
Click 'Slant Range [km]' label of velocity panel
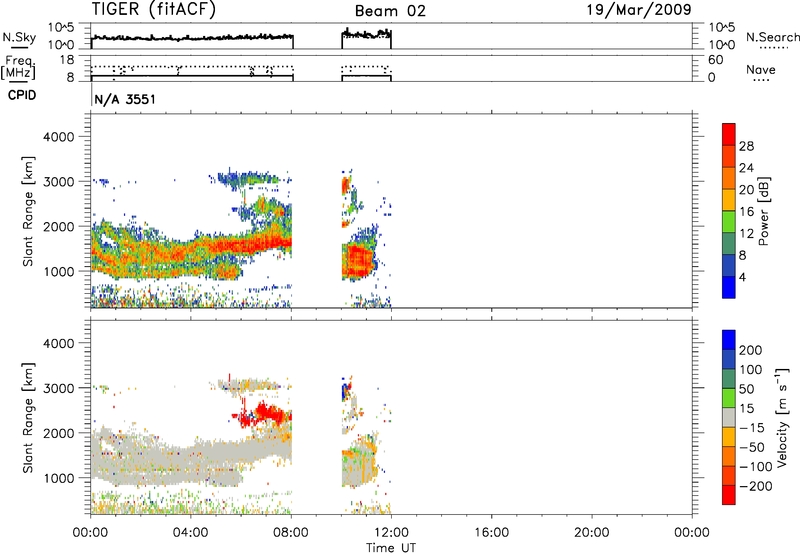28,418
